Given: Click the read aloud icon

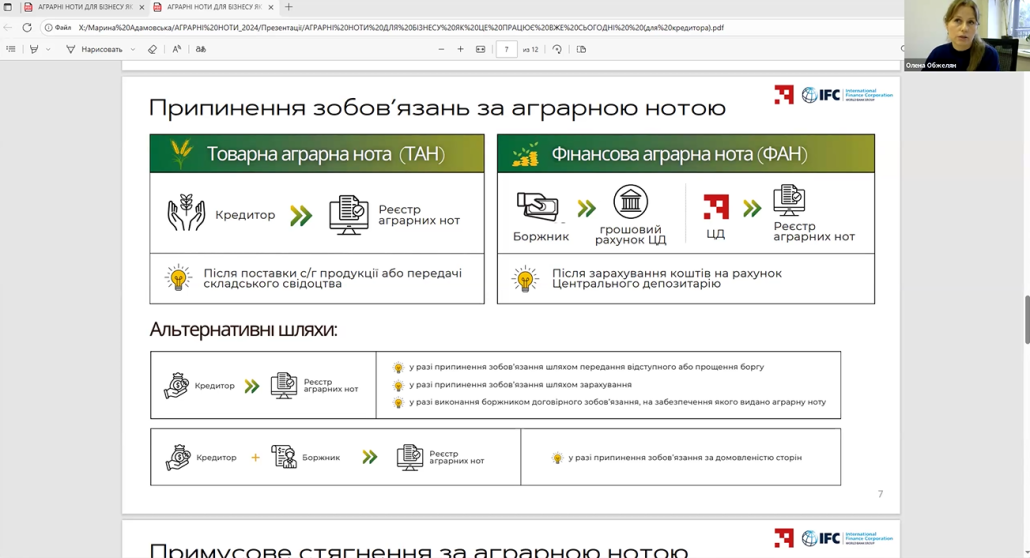Looking at the screenshot, I should tap(177, 49).
